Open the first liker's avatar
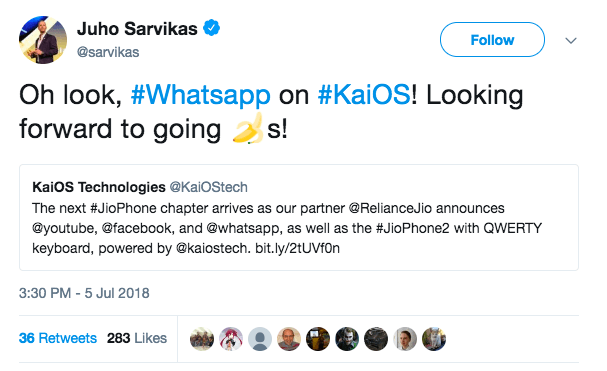 coord(202,339)
